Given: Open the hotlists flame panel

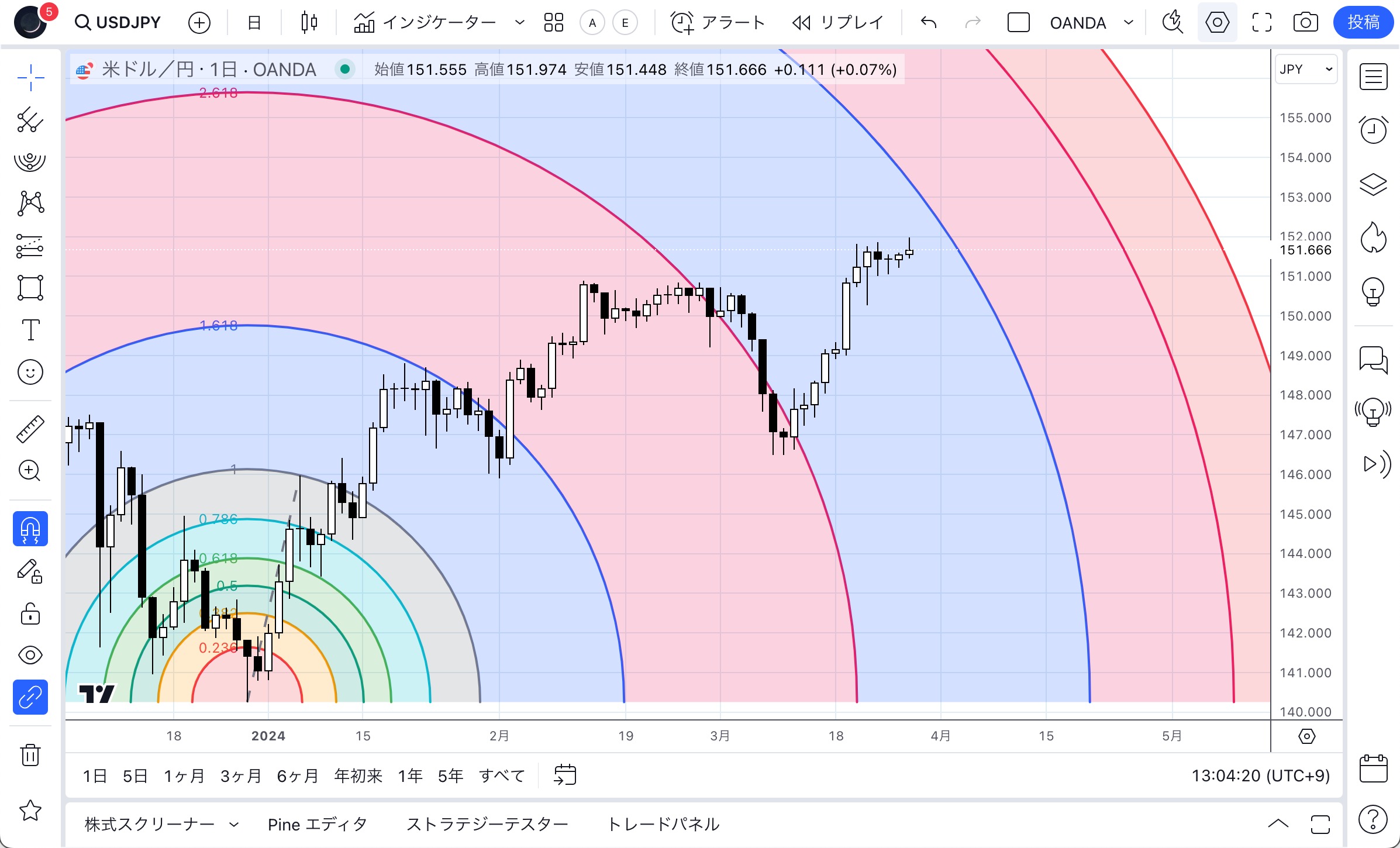Looking at the screenshot, I should [1373, 237].
